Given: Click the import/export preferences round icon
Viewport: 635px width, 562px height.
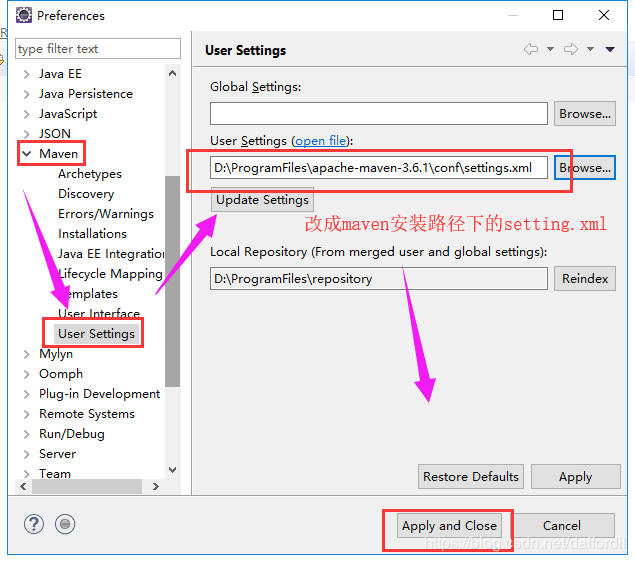Looking at the screenshot, I should click(x=65, y=524).
